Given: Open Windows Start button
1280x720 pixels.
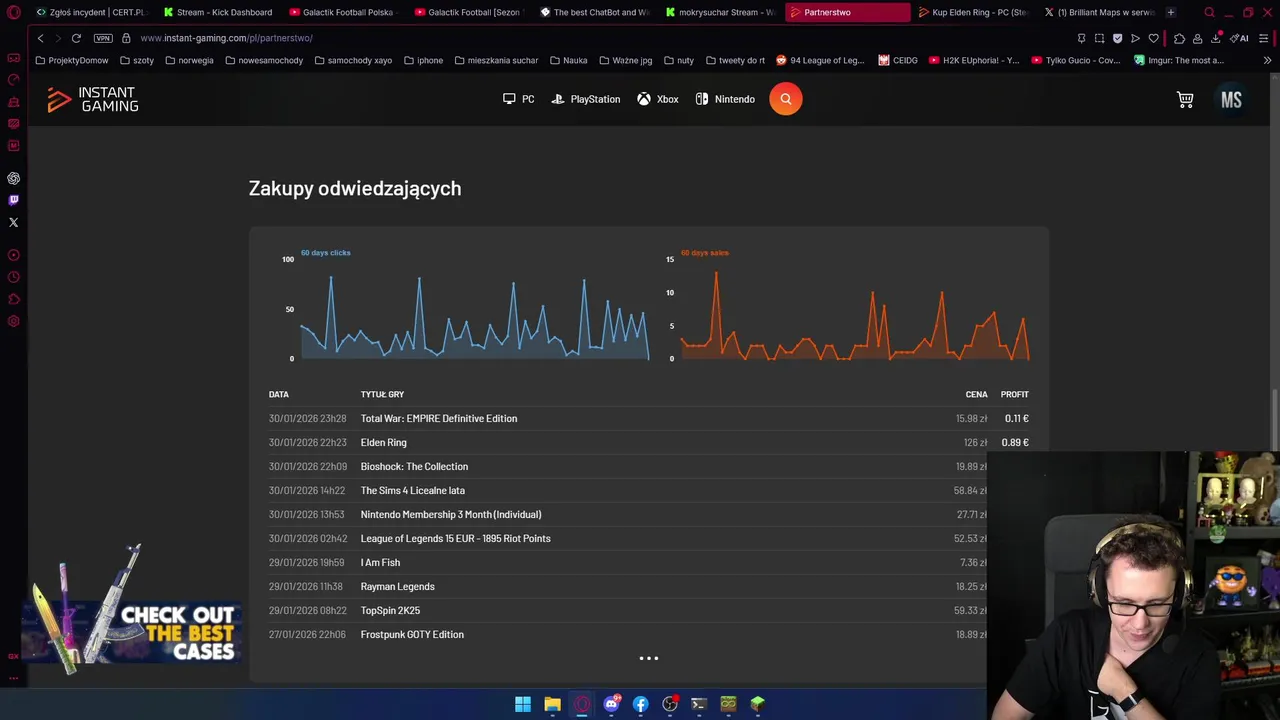Looking at the screenshot, I should pyautogui.click(x=523, y=704).
